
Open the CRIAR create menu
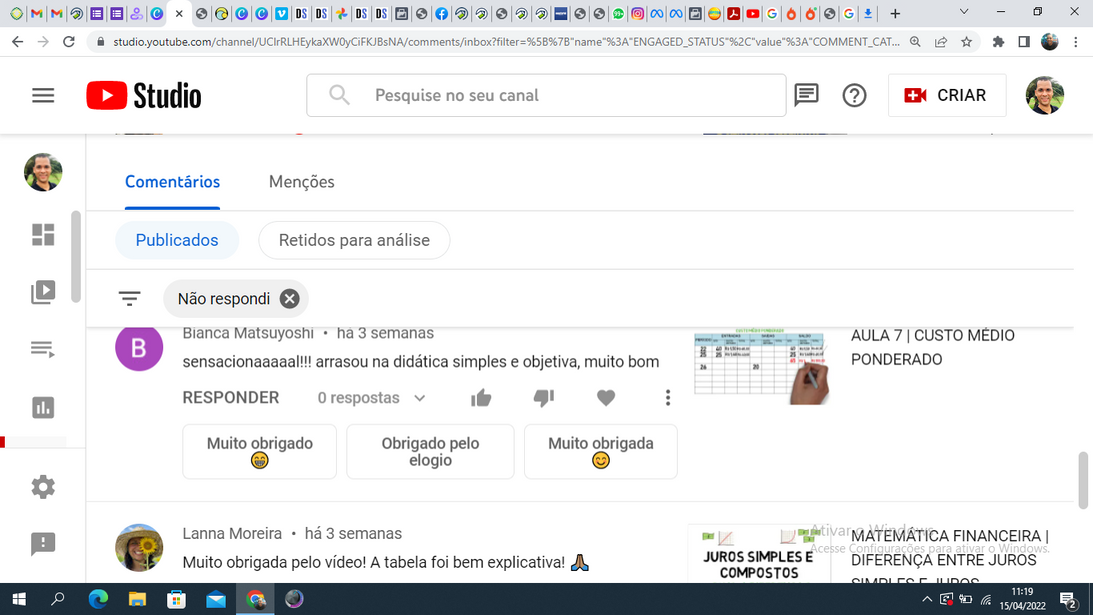[946, 95]
